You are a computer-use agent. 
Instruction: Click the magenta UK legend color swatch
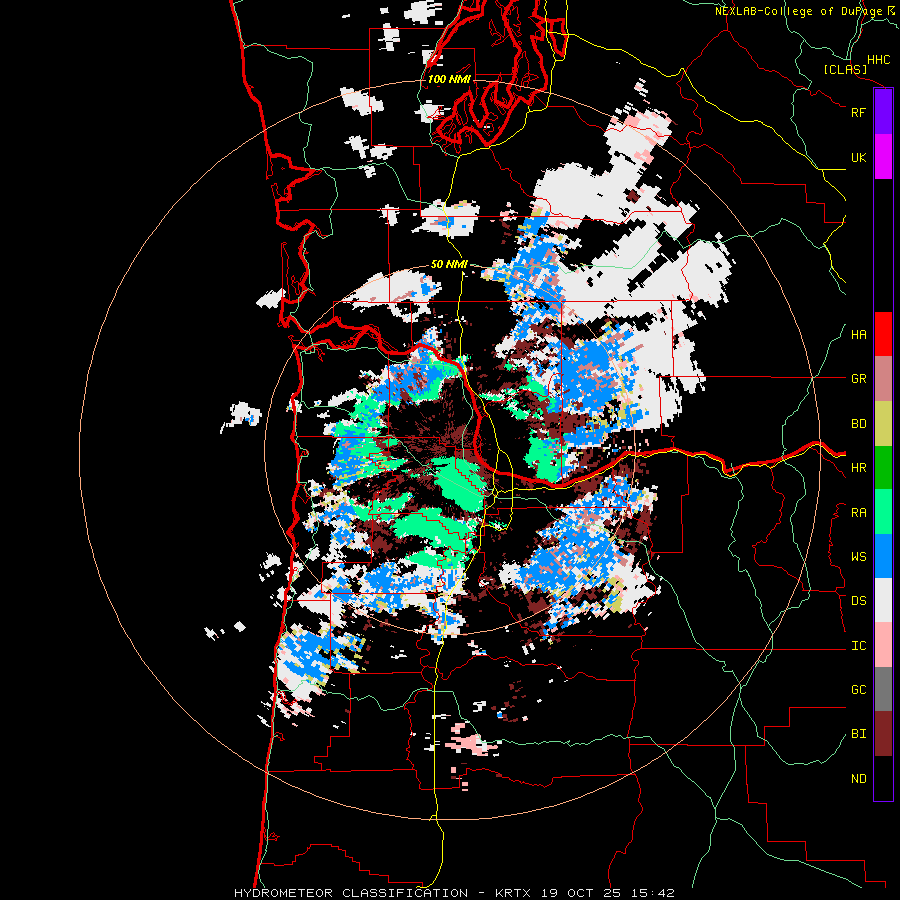pos(883,157)
